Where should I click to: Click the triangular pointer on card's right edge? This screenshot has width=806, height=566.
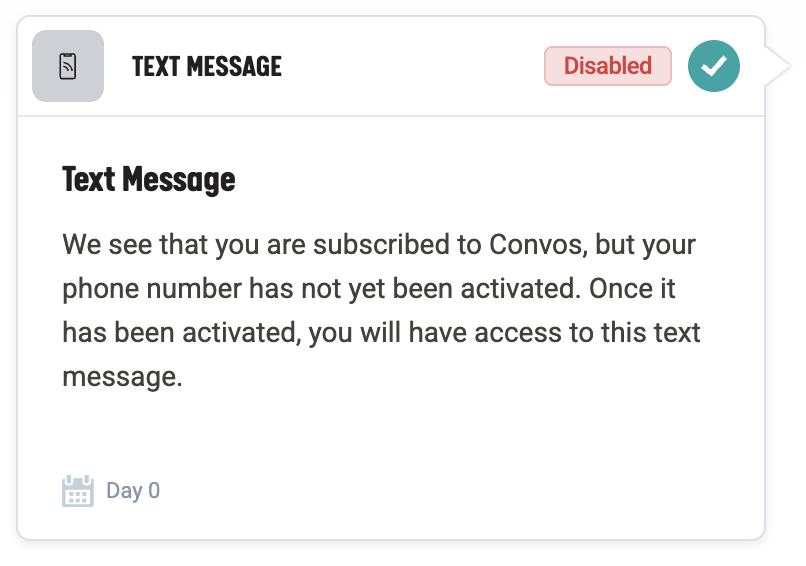(x=778, y=67)
